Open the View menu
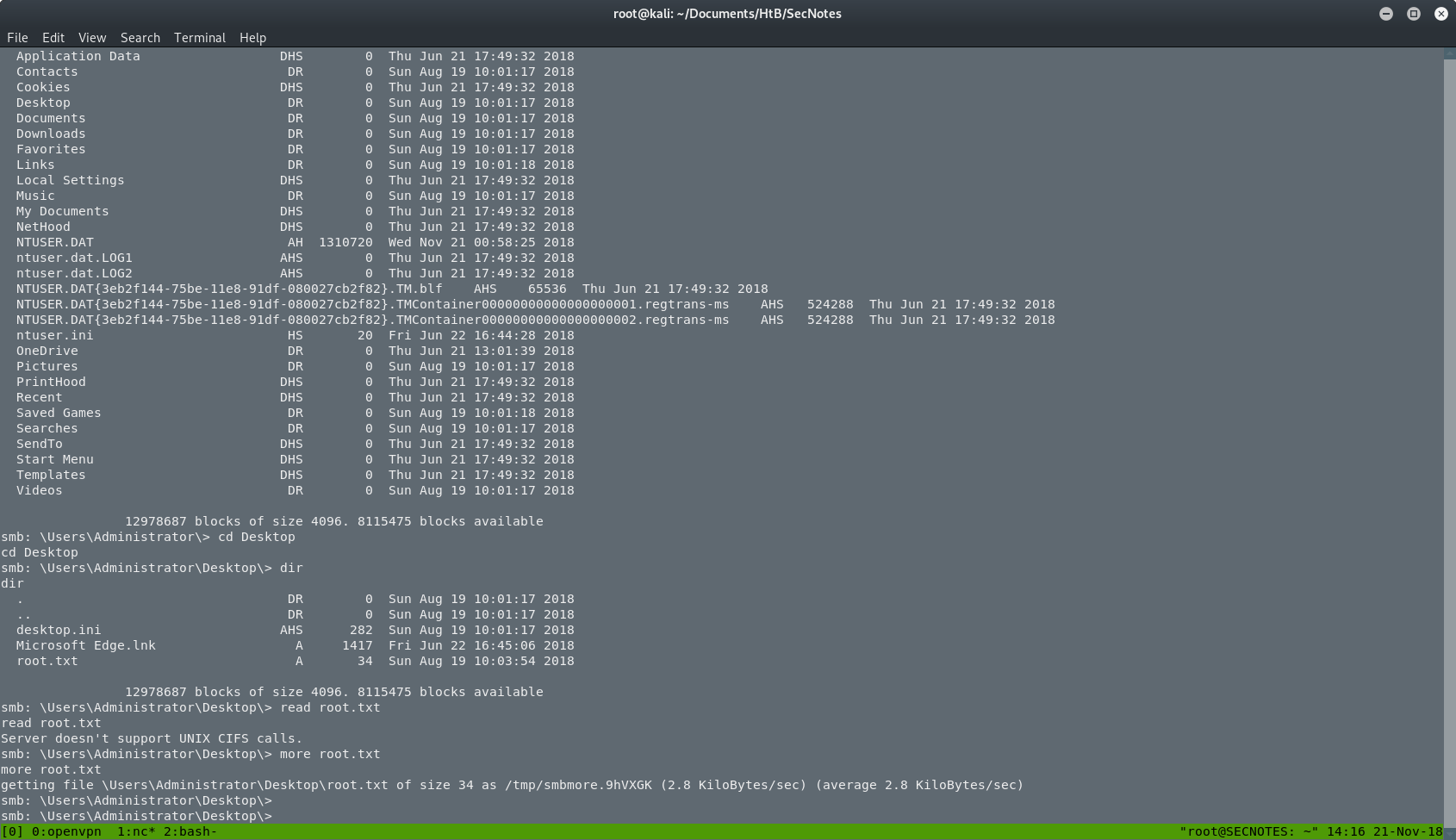Image resolution: width=1456 pixels, height=840 pixels. [x=90, y=37]
